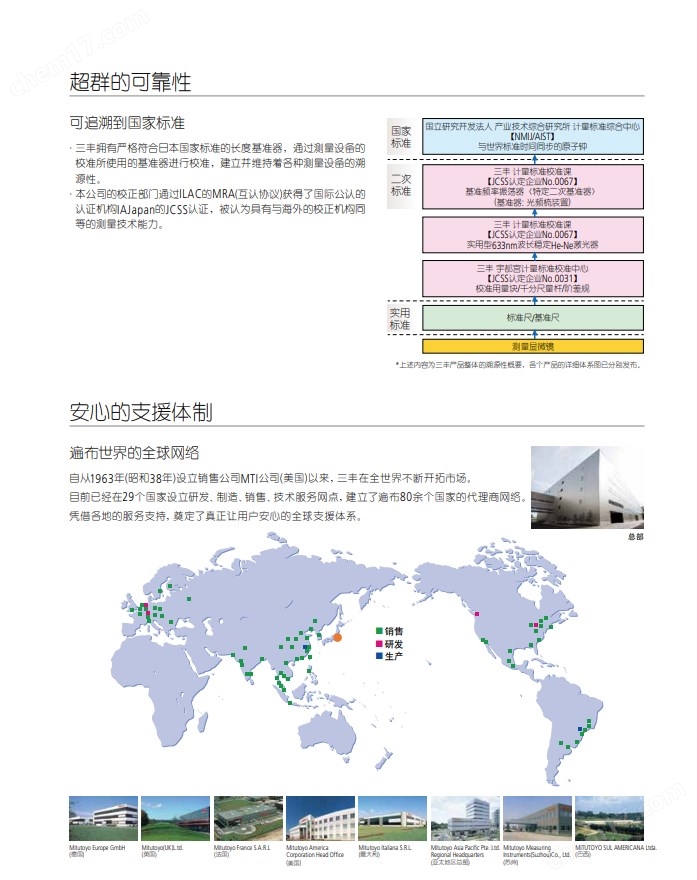Viewport: 697px width, 880px height.
Task: Click the 总部 headquarters building photo
Action: (587, 487)
